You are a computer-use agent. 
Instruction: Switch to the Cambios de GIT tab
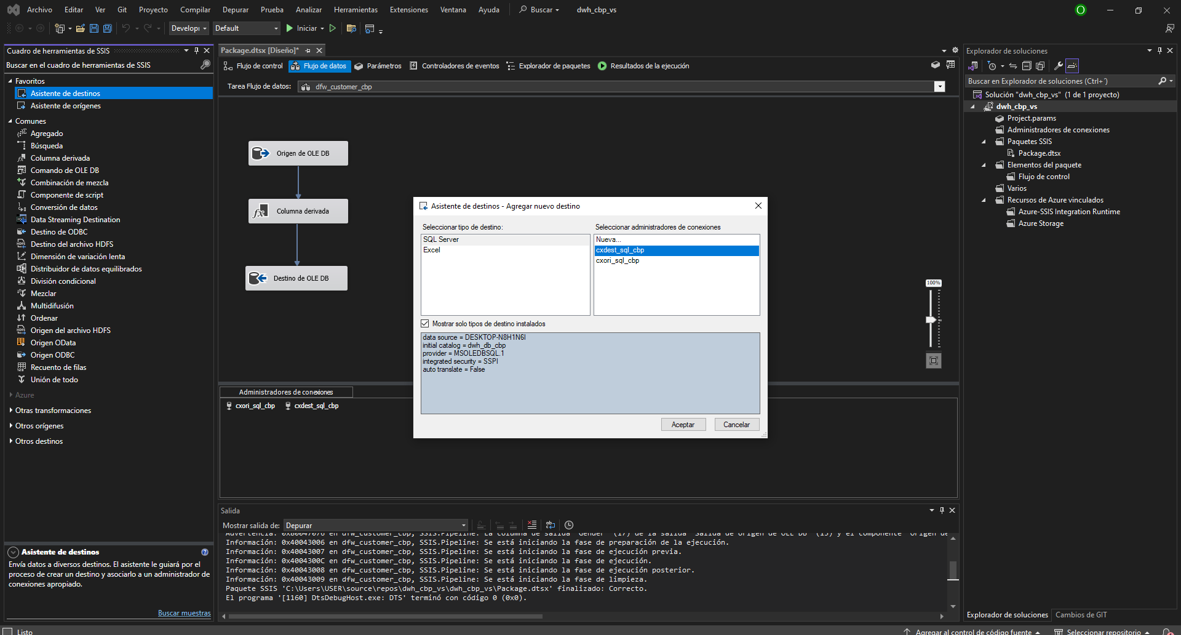(1081, 615)
